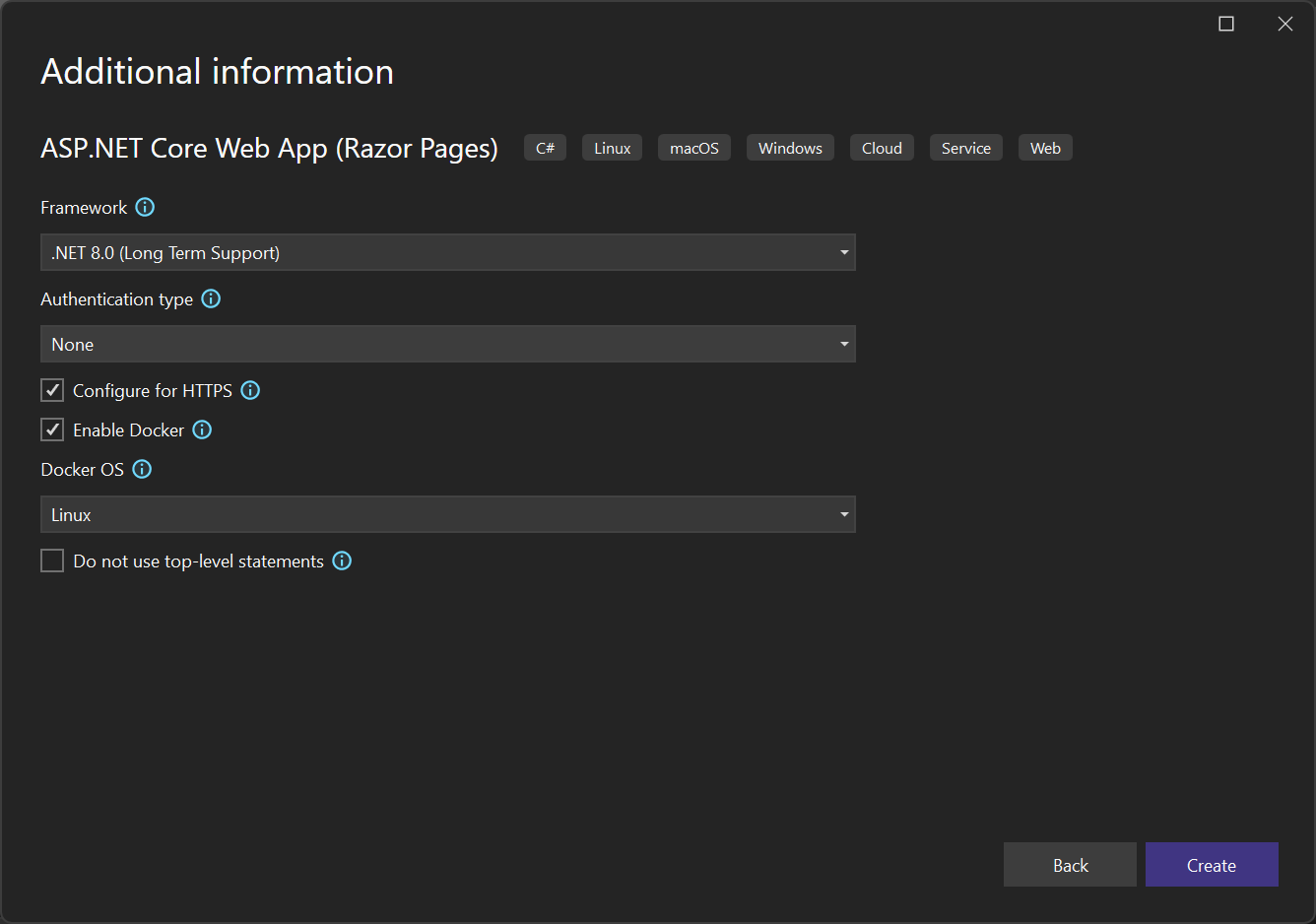The height and width of the screenshot is (924, 1316).
Task: Click the Linux tag
Action: (612, 147)
